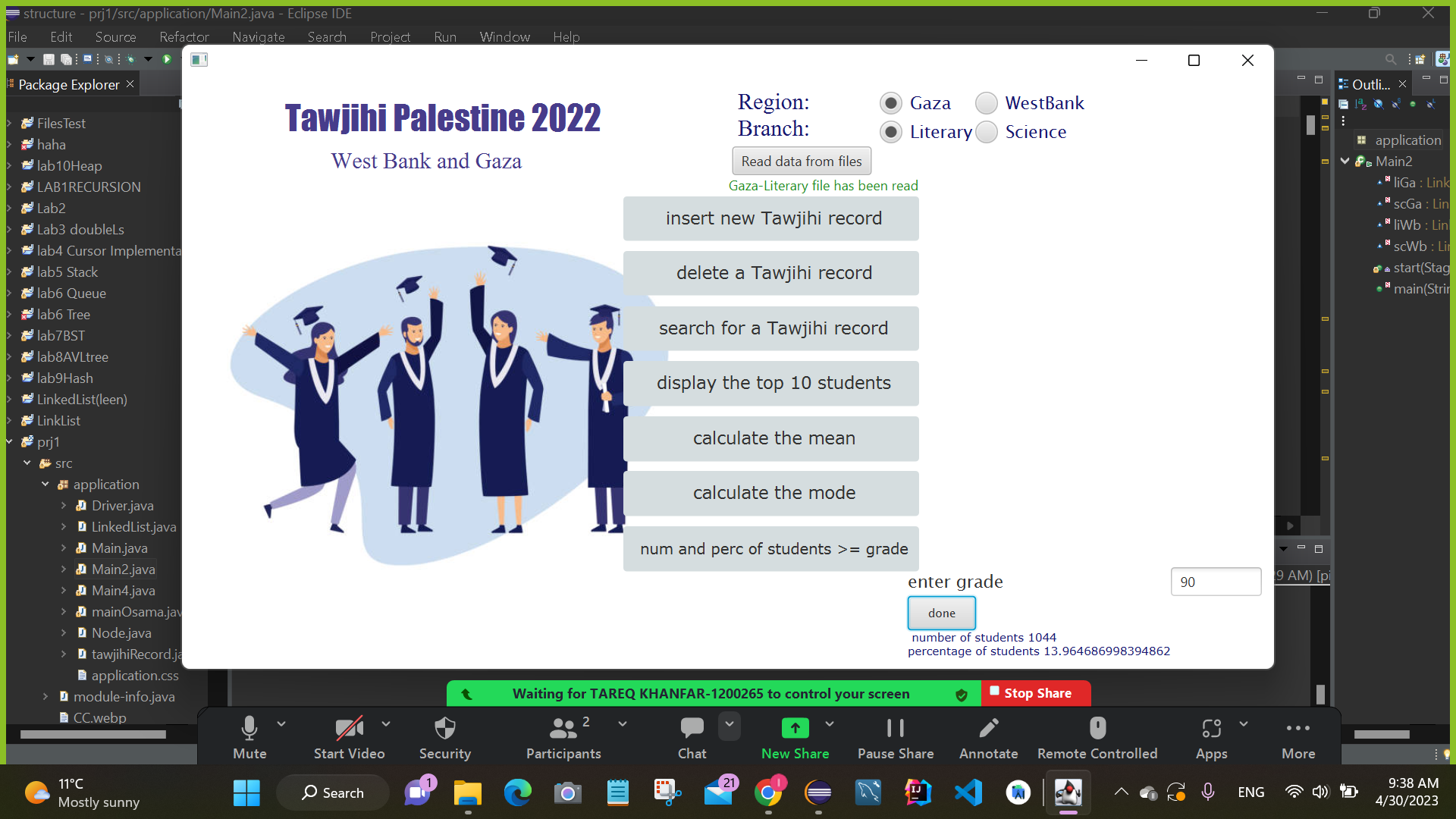Click the Start Video camera icon
This screenshot has width=1456, height=819.
point(349,728)
